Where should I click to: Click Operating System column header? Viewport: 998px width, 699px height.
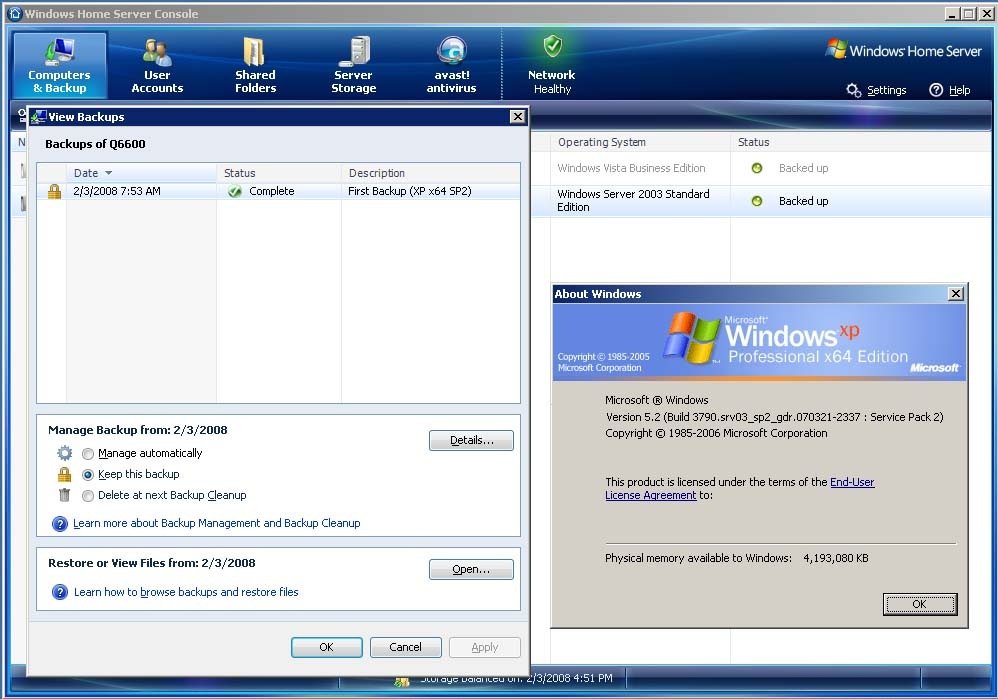(x=640, y=142)
